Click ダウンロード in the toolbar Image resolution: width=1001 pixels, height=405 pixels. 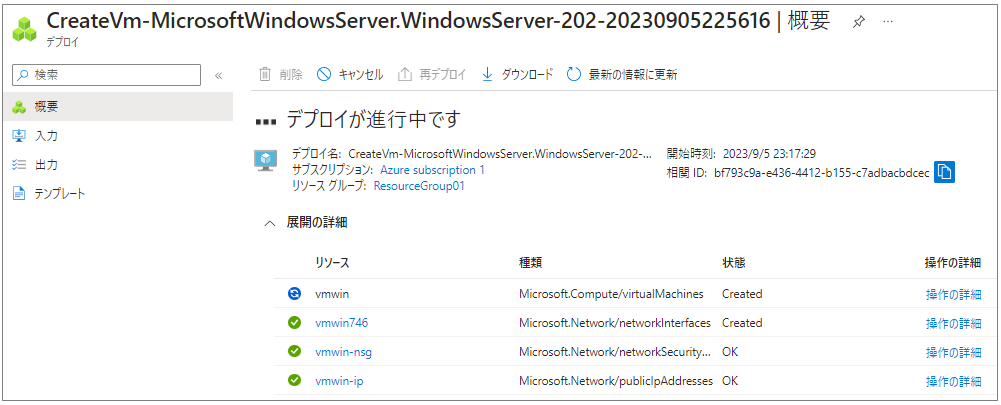[x=516, y=74]
